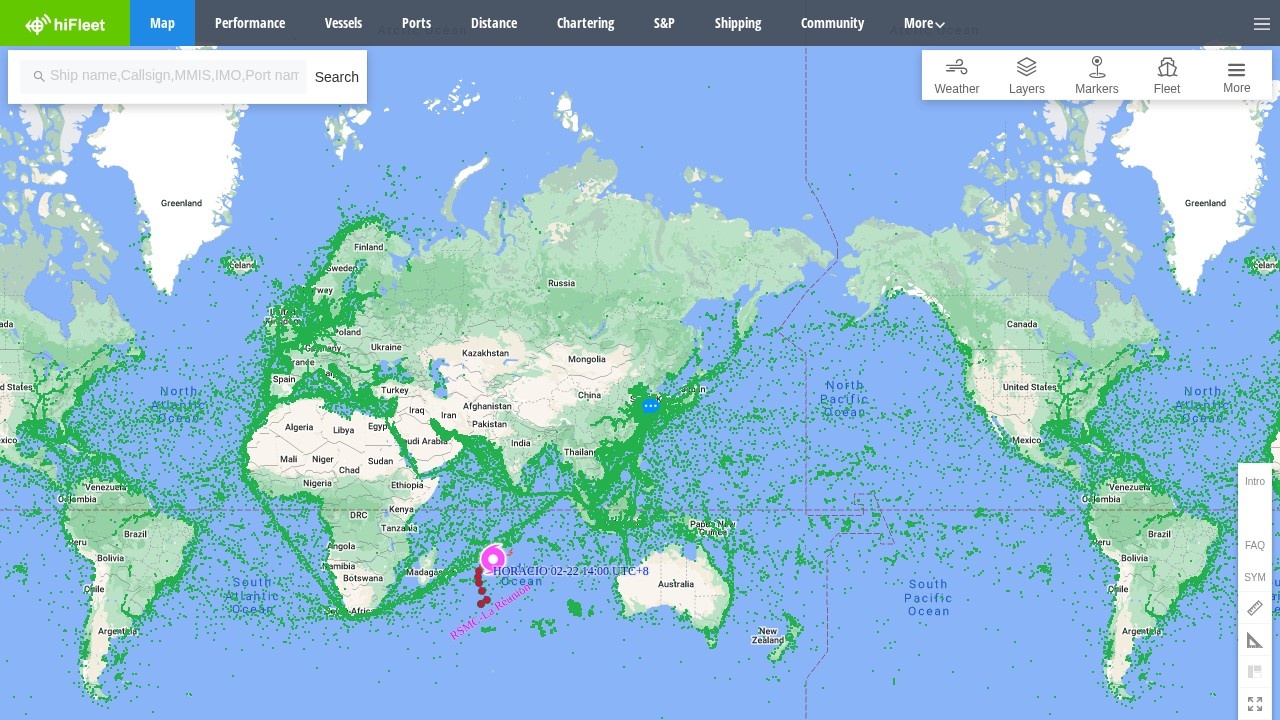This screenshot has height=720, width=1280.
Task: Toggle fullscreen map view
Action: 1255,704
